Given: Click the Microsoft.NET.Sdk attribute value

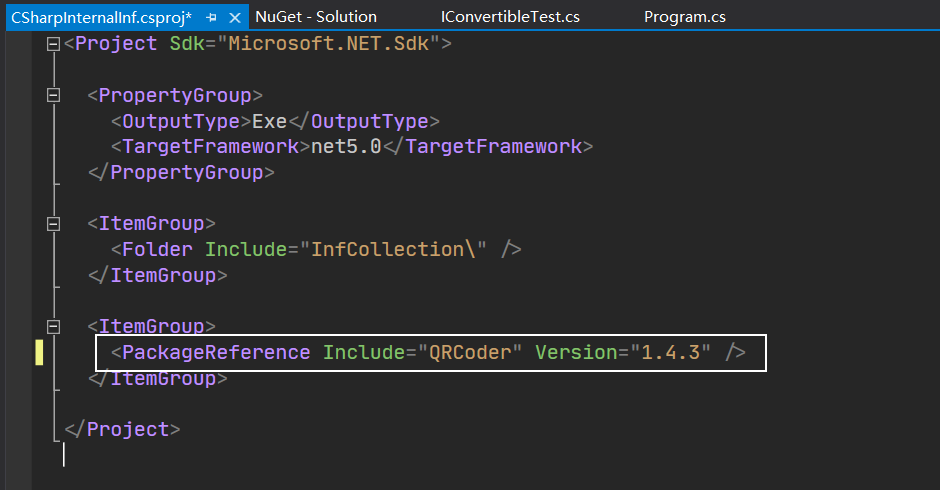Looking at the screenshot, I should (x=329, y=44).
